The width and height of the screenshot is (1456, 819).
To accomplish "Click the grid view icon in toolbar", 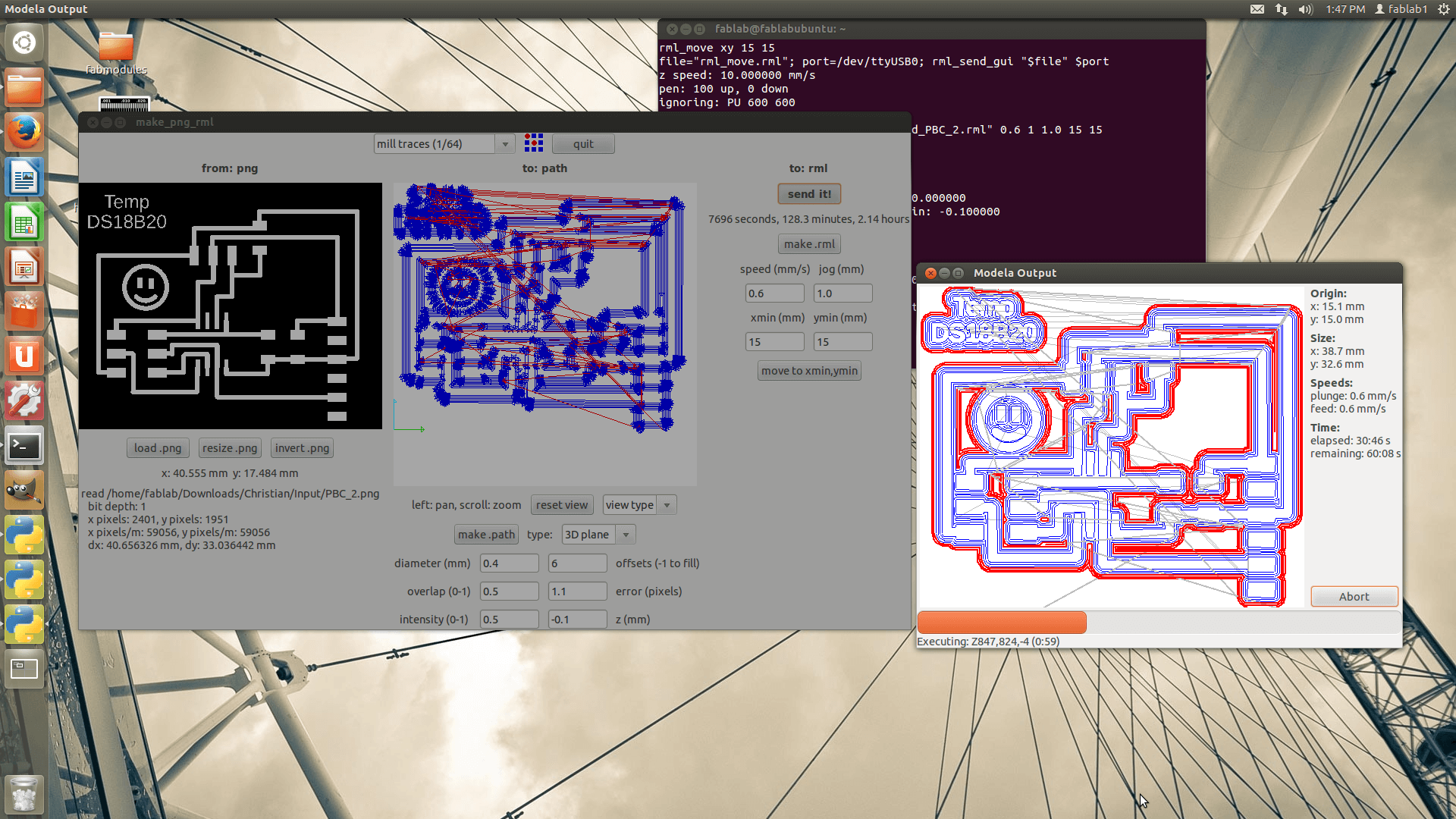I will tap(534, 143).
